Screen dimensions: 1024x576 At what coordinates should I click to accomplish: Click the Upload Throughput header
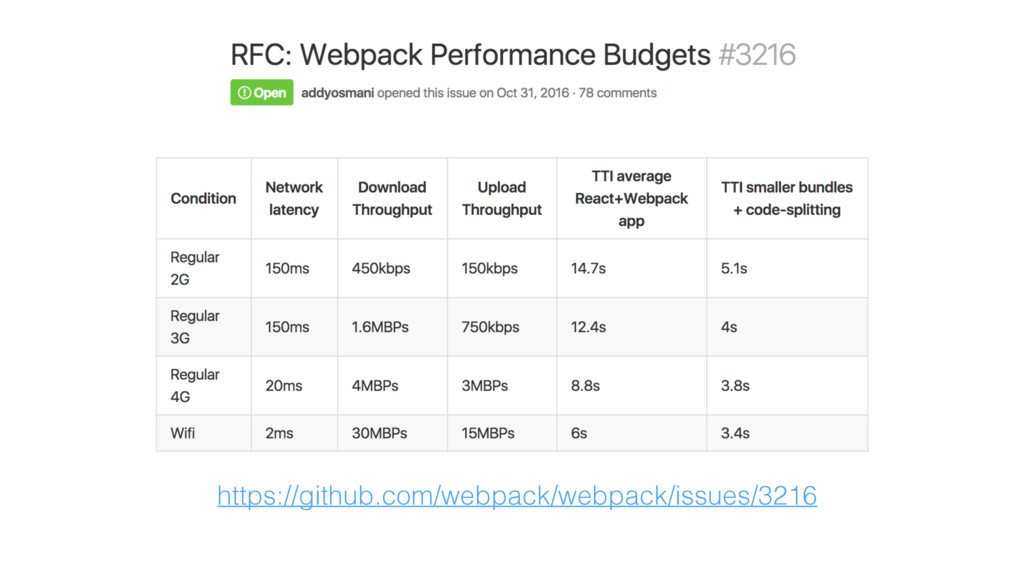coord(501,198)
